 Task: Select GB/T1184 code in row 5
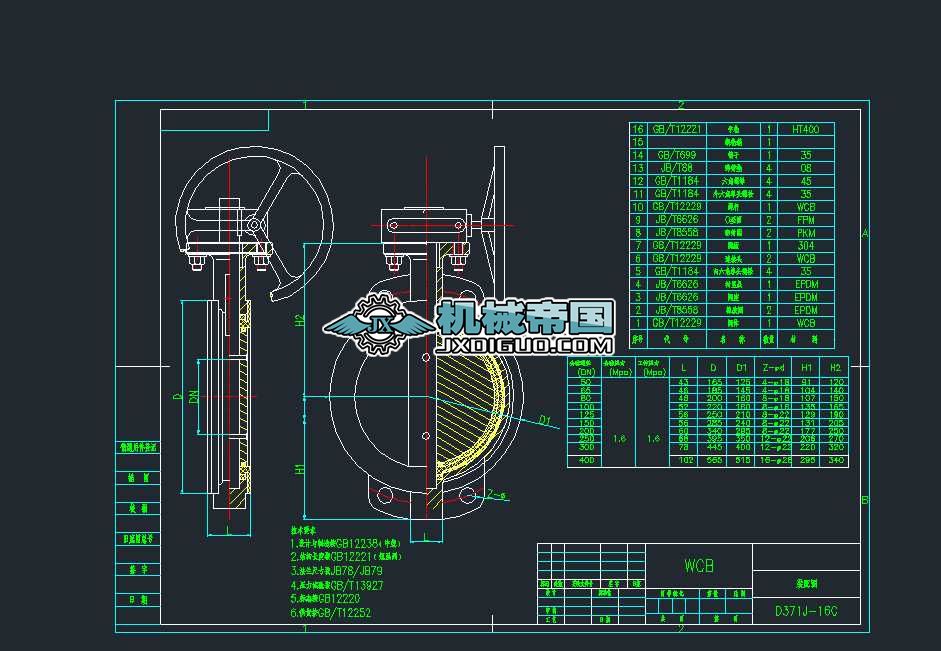[677, 271]
